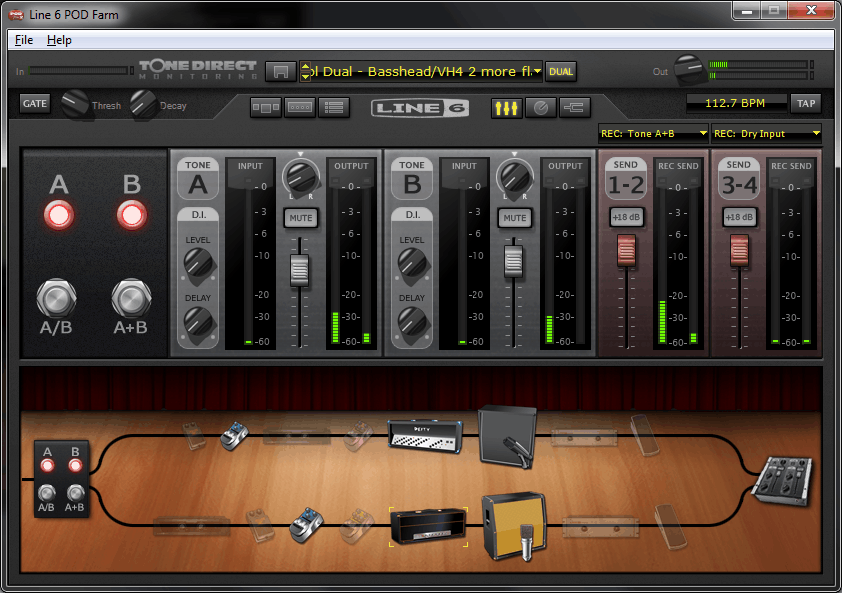Toggle the DUAL tone button
Screen dimensions: 842x593
click(561, 71)
